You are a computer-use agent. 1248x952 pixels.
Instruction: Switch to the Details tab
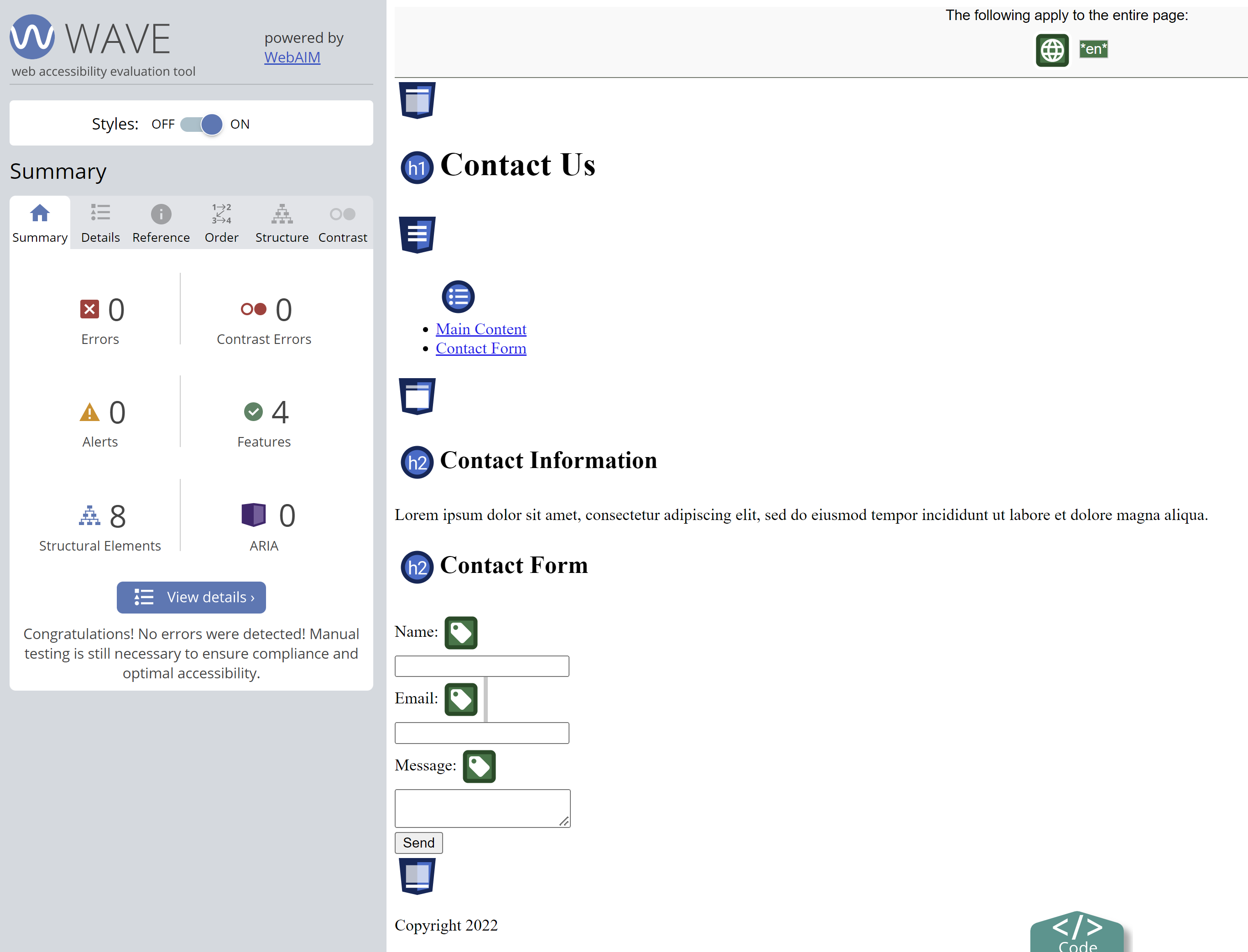100,223
